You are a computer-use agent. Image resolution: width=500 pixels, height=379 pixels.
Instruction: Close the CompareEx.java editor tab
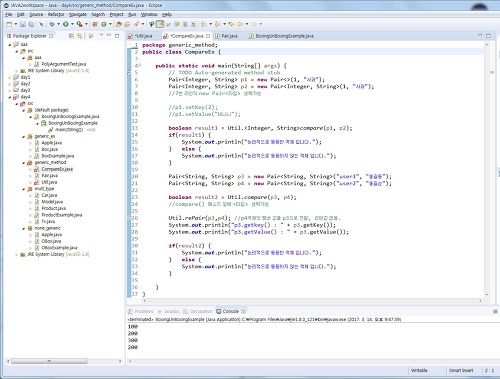pyautogui.click(x=208, y=36)
